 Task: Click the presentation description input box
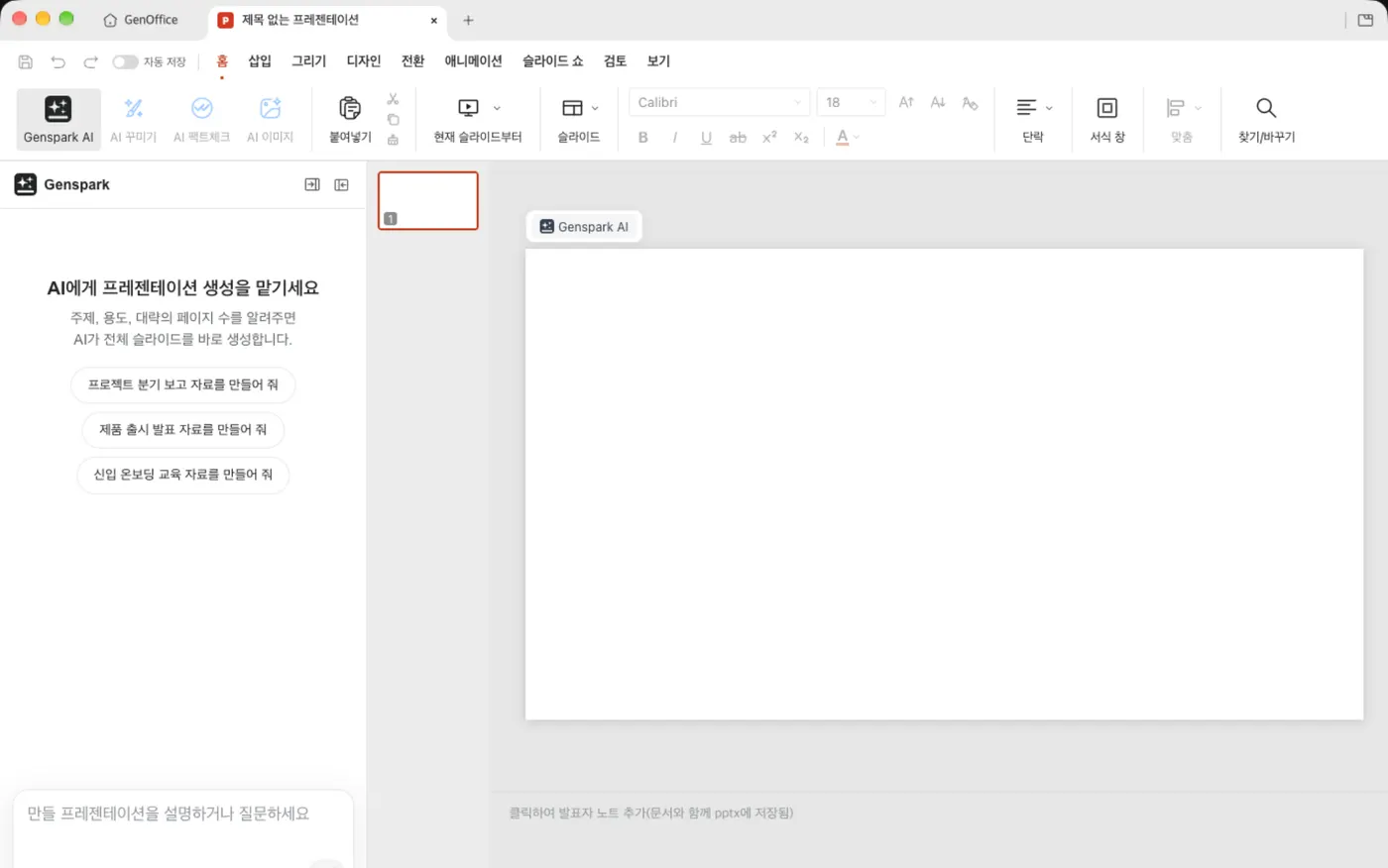(183, 829)
